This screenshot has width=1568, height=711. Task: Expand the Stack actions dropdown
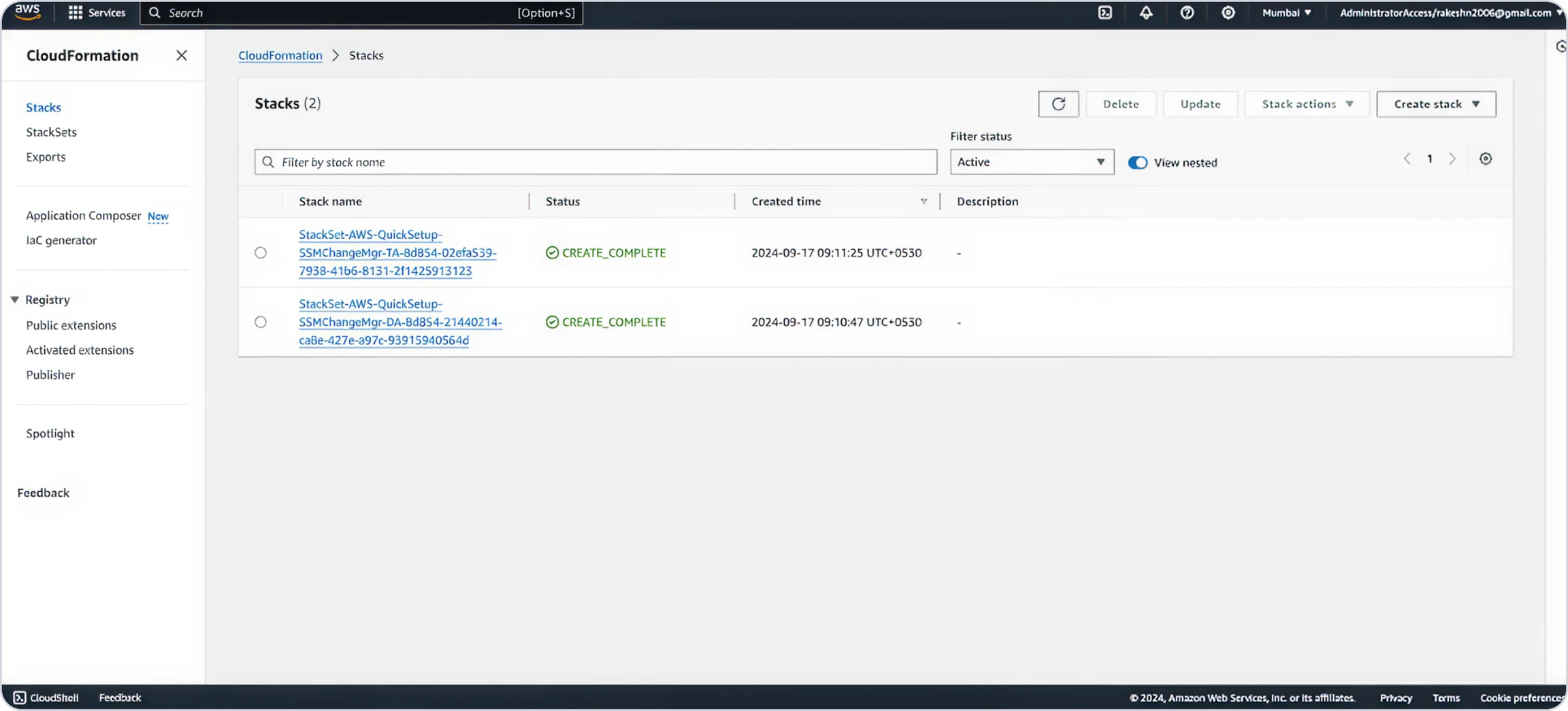pyautogui.click(x=1306, y=104)
